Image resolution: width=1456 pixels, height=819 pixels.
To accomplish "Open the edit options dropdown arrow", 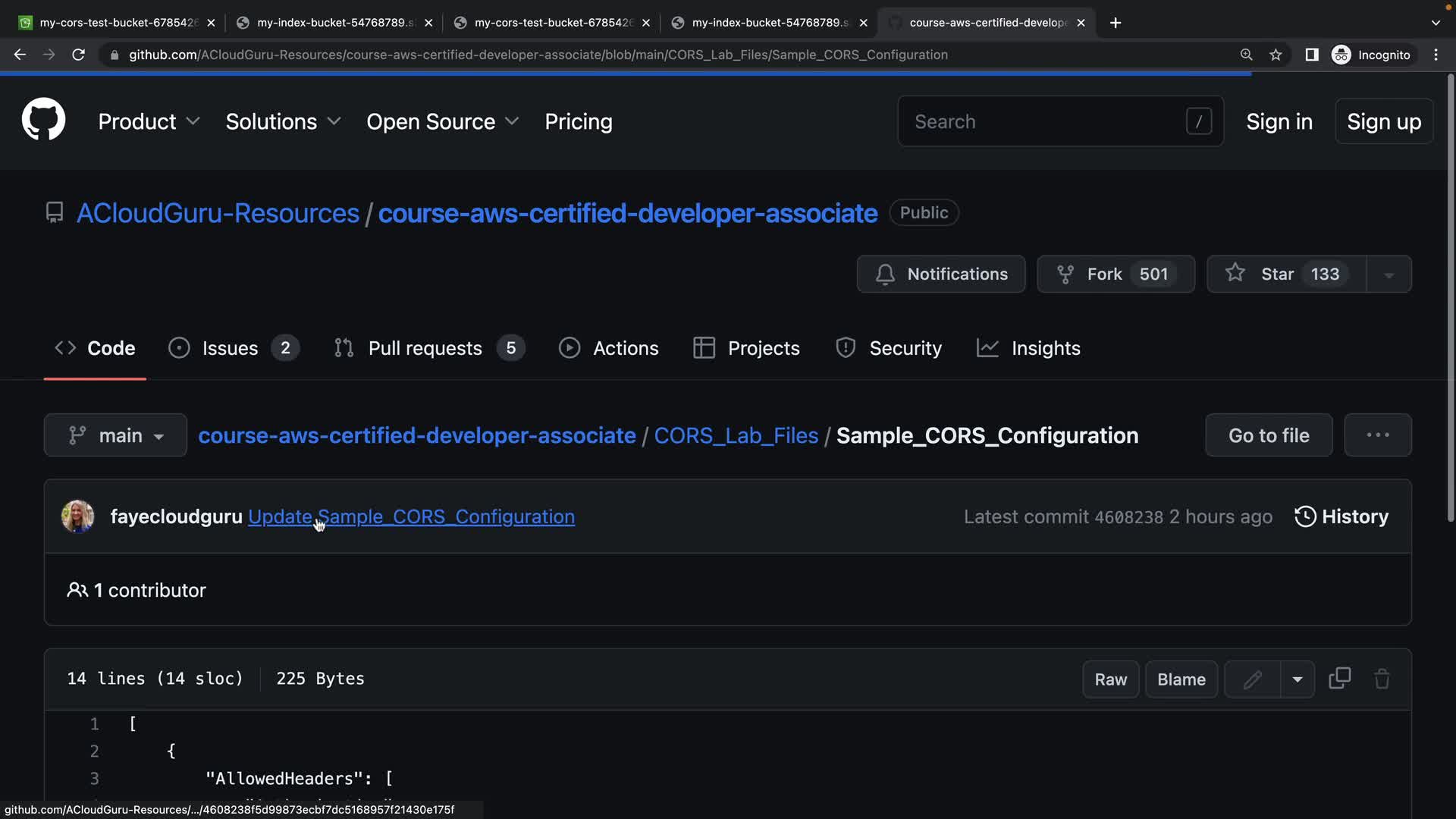I will pyautogui.click(x=1298, y=679).
